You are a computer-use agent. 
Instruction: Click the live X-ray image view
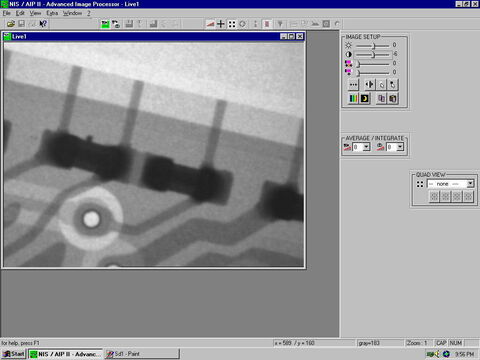coord(154,154)
